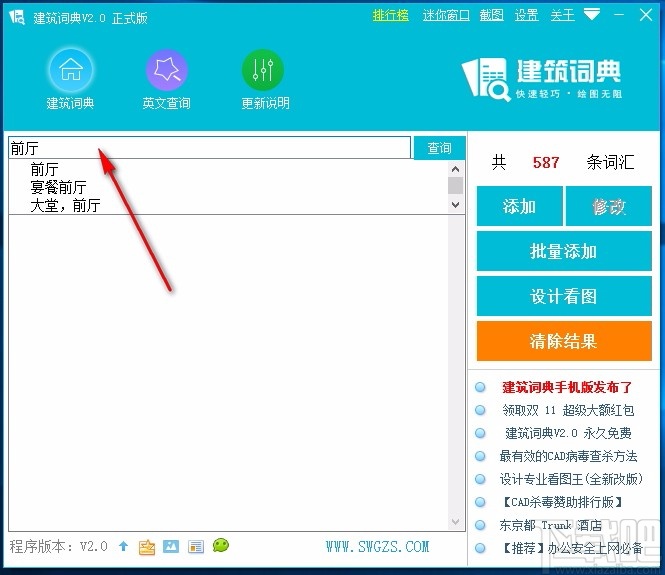
Task: Click the 查询 search button
Action: tap(439, 148)
